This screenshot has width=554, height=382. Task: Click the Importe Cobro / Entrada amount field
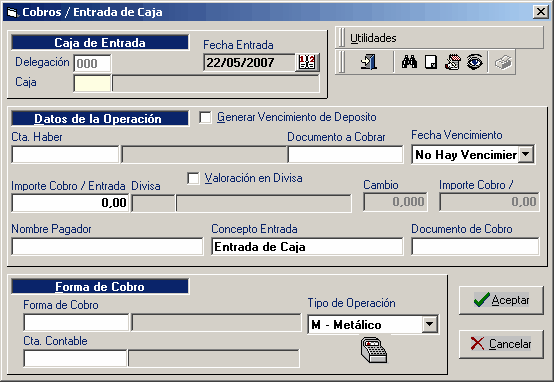click(70, 203)
